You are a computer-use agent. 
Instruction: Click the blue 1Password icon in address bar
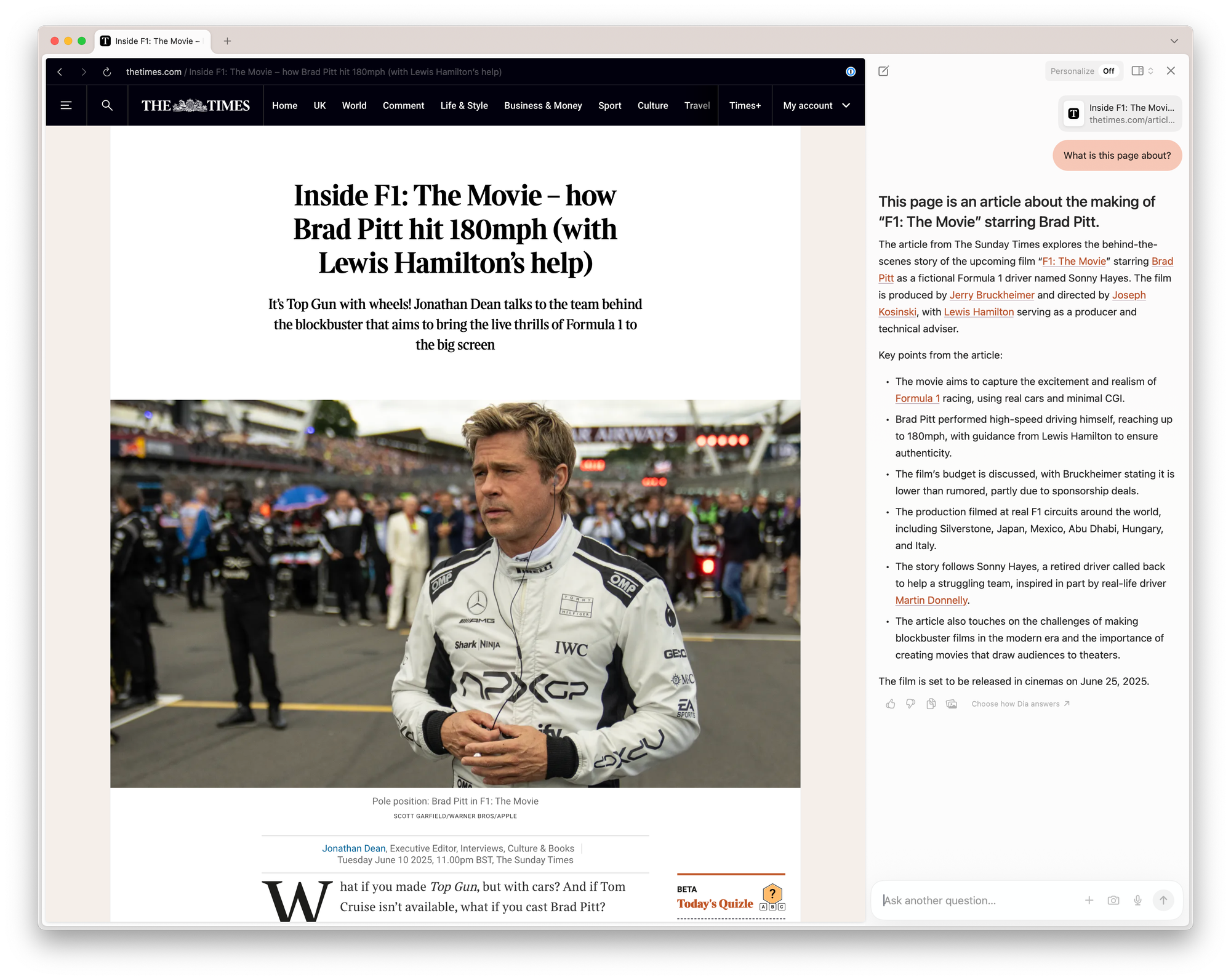click(851, 72)
